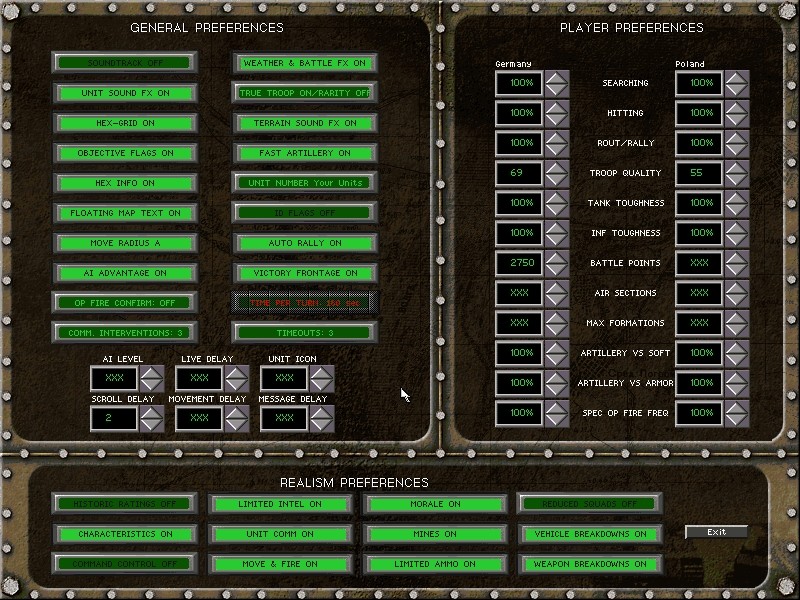This screenshot has height=600, width=800.
Task: Toggle Objective Flags On
Action: click(x=124, y=153)
